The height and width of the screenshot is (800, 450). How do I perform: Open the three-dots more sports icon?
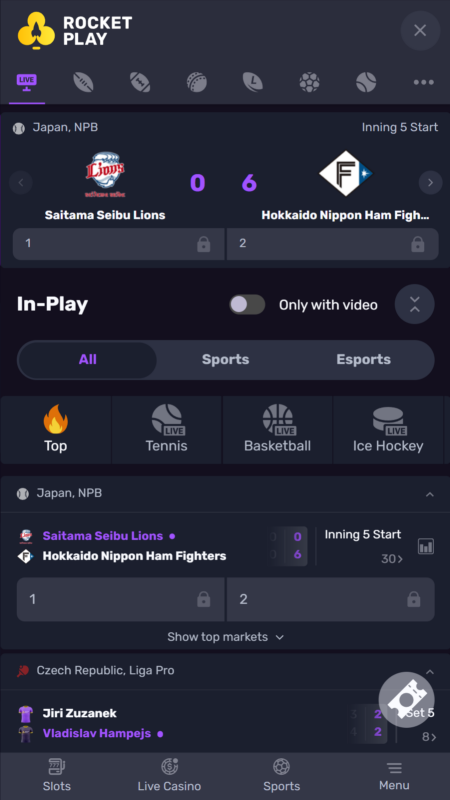pyautogui.click(x=423, y=82)
